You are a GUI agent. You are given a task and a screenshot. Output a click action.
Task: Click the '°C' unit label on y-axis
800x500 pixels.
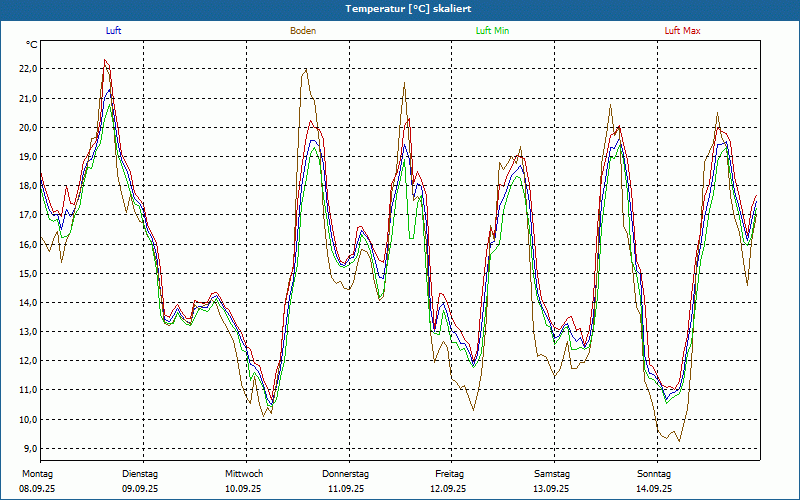coord(32,45)
